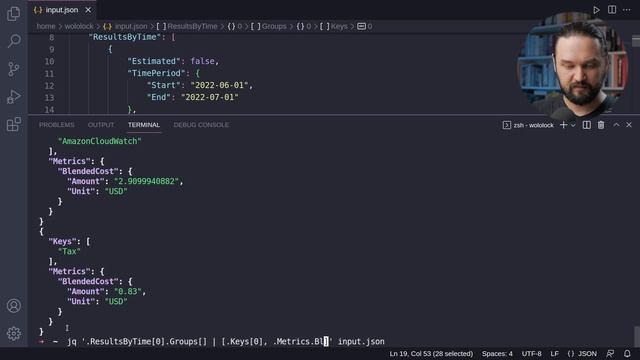The width and height of the screenshot is (640, 360).
Task: Click "AmazonCloudWatch" in terminal output
Action: (100, 141)
